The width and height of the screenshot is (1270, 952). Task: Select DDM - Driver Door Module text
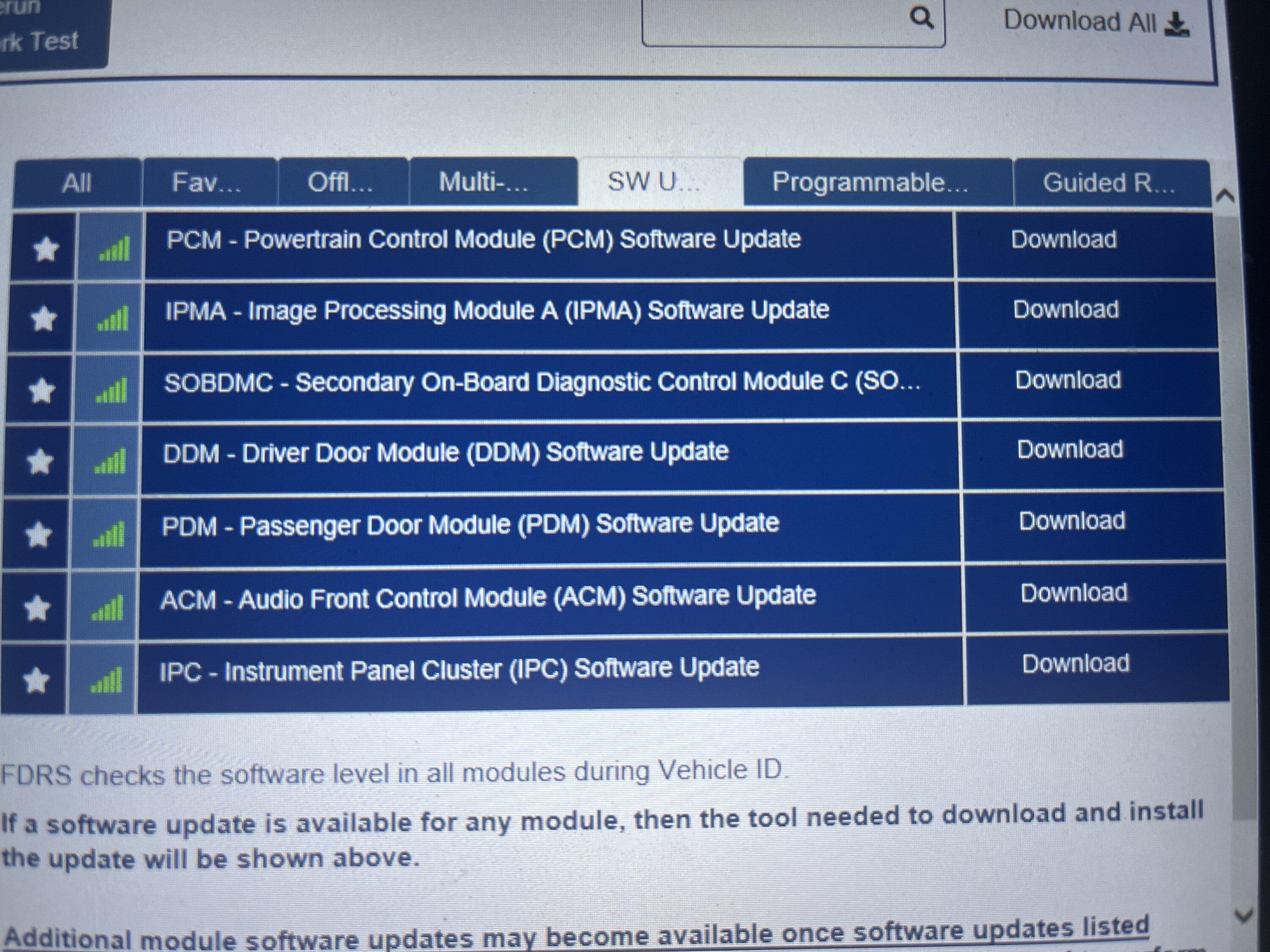coord(445,452)
